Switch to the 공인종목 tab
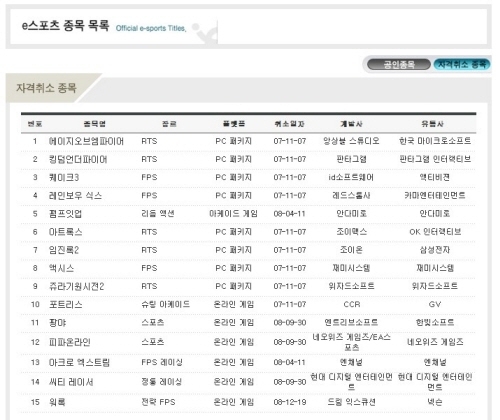This screenshot has height=420, width=500. (399, 64)
